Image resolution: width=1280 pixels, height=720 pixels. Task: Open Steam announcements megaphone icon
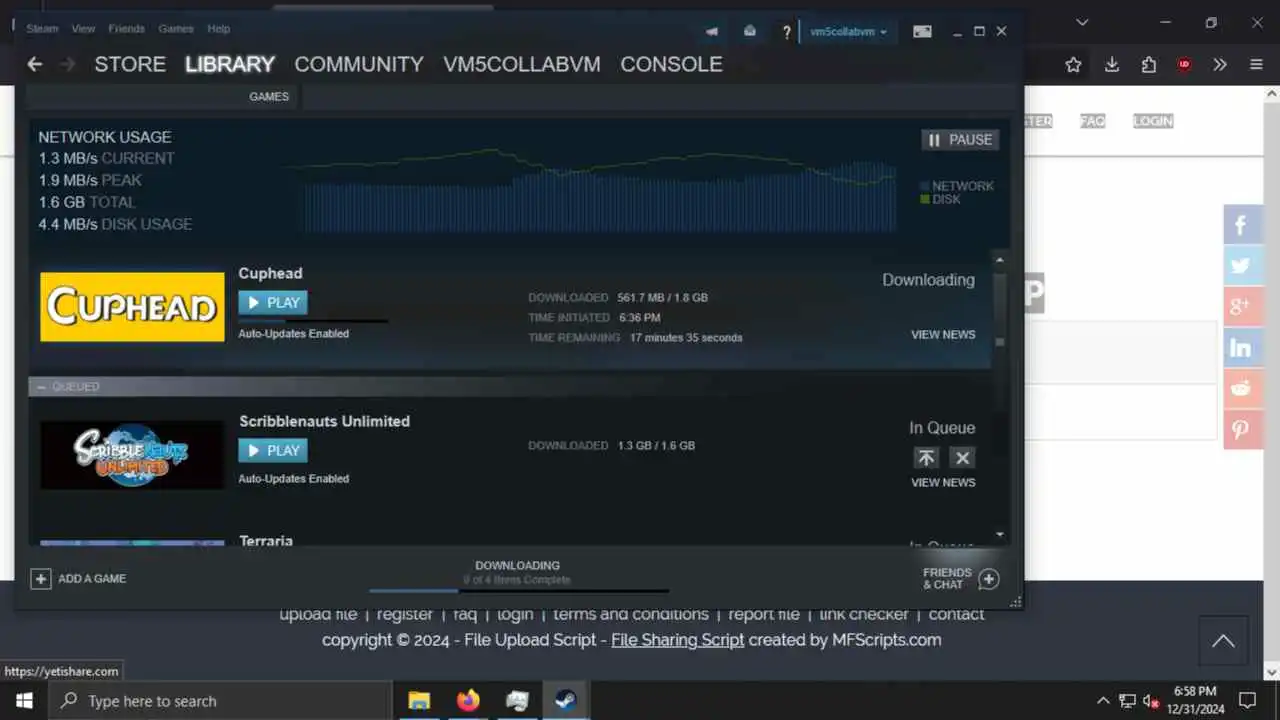[712, 31]
